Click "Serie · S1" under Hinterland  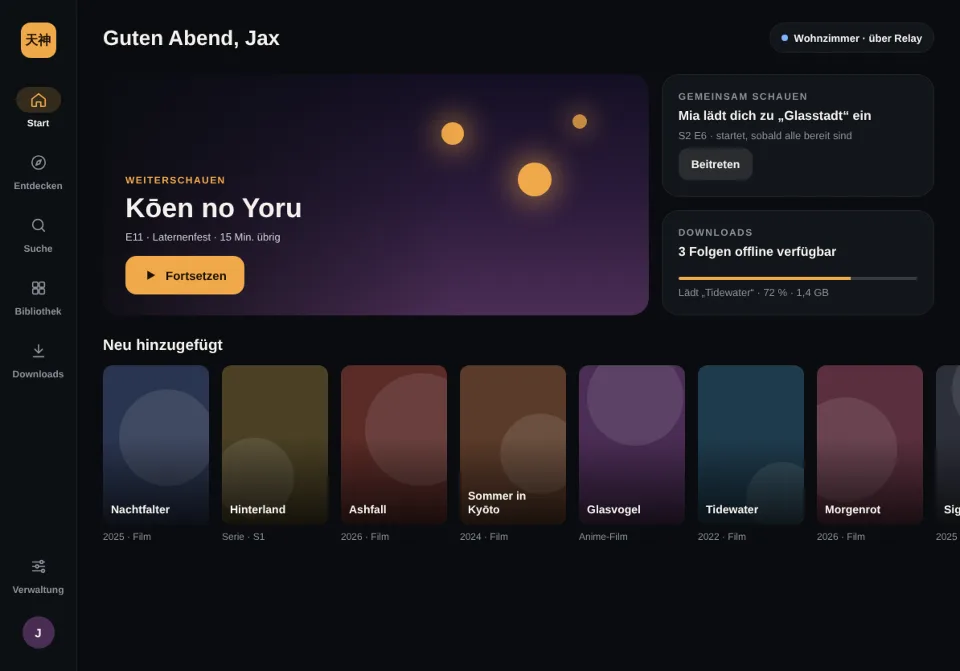(x=243, y=536)
